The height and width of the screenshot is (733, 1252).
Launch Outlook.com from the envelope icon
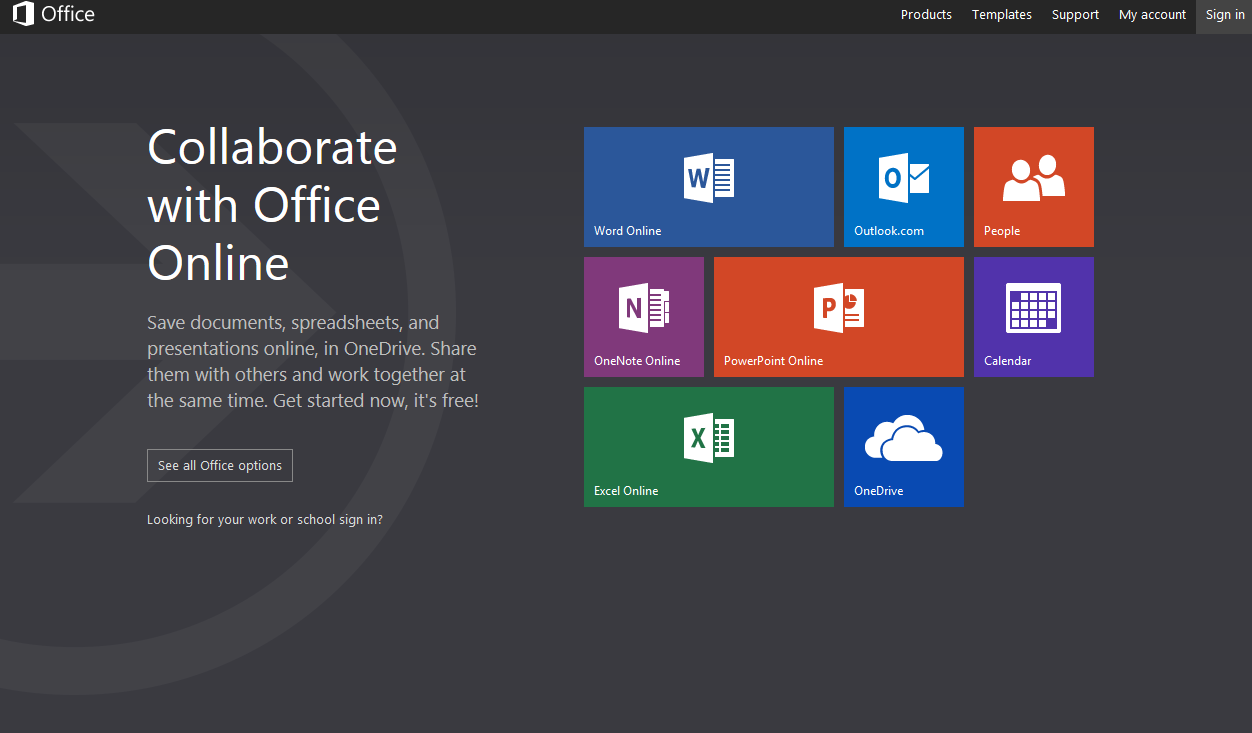pyautogui.click(x=903, y=178)
